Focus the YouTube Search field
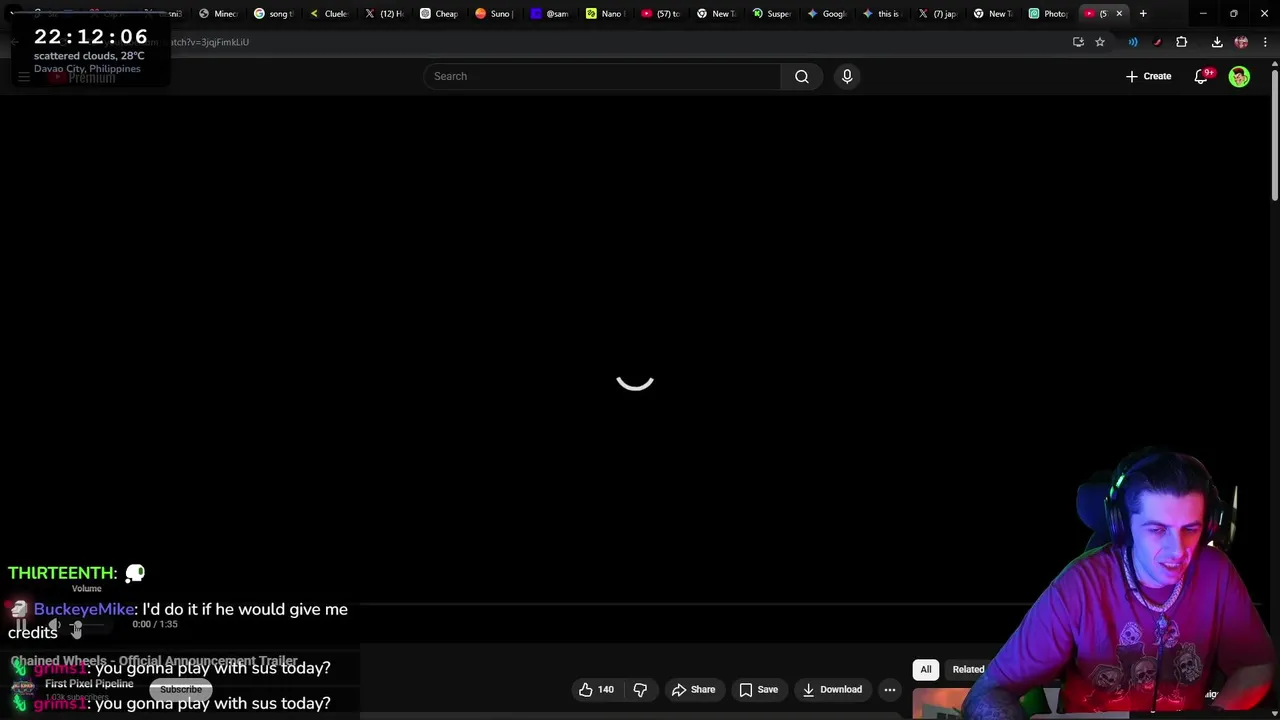Viewport: 1280px width, 720px height. pos(602,76)
